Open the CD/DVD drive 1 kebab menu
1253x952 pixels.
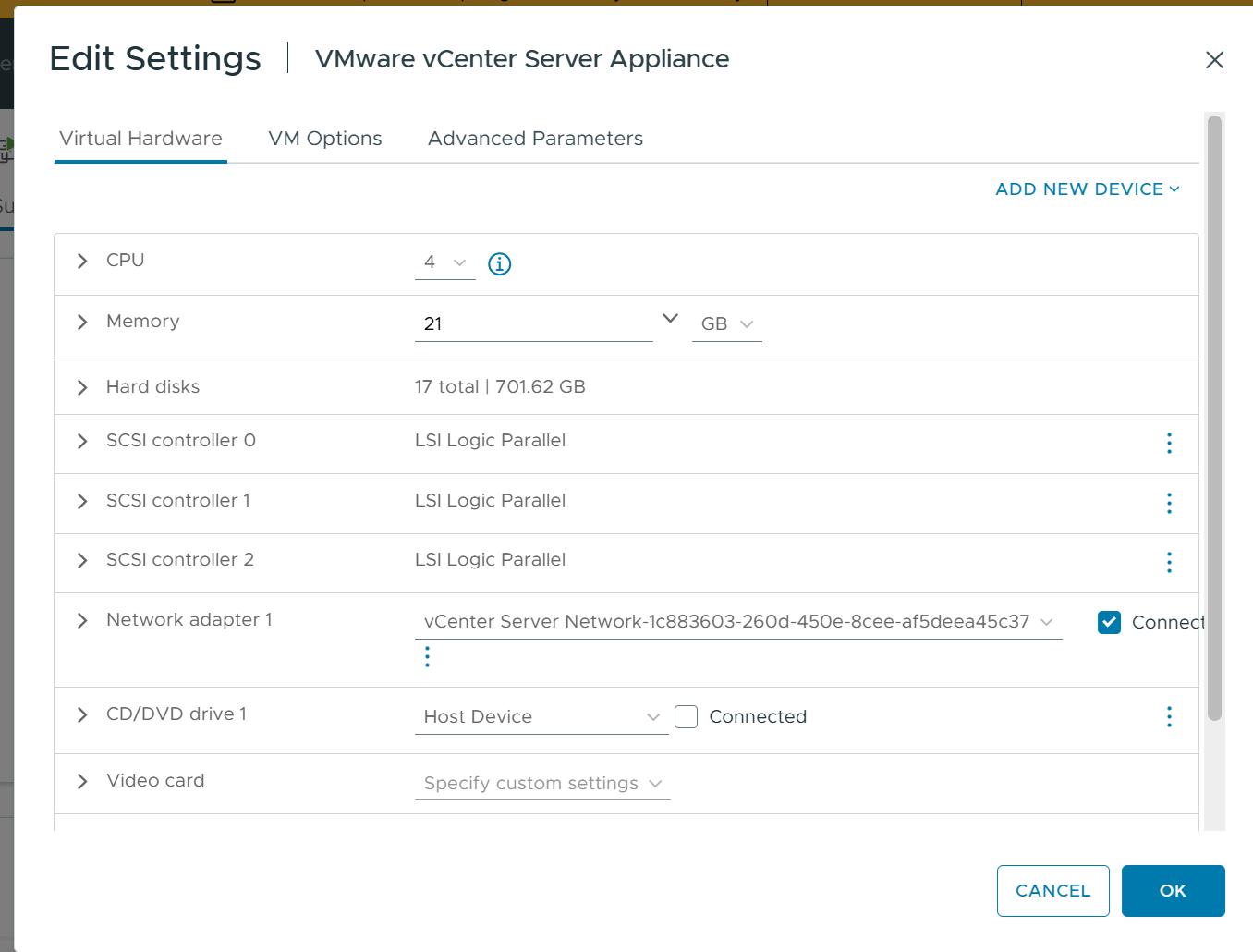click(x=1168, y=716)
